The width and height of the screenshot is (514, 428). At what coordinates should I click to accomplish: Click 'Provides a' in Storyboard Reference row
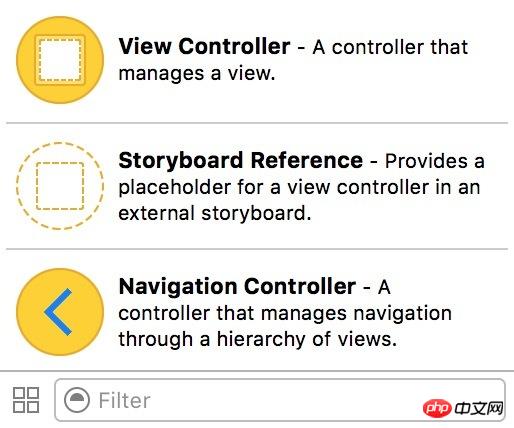(435, 161)
